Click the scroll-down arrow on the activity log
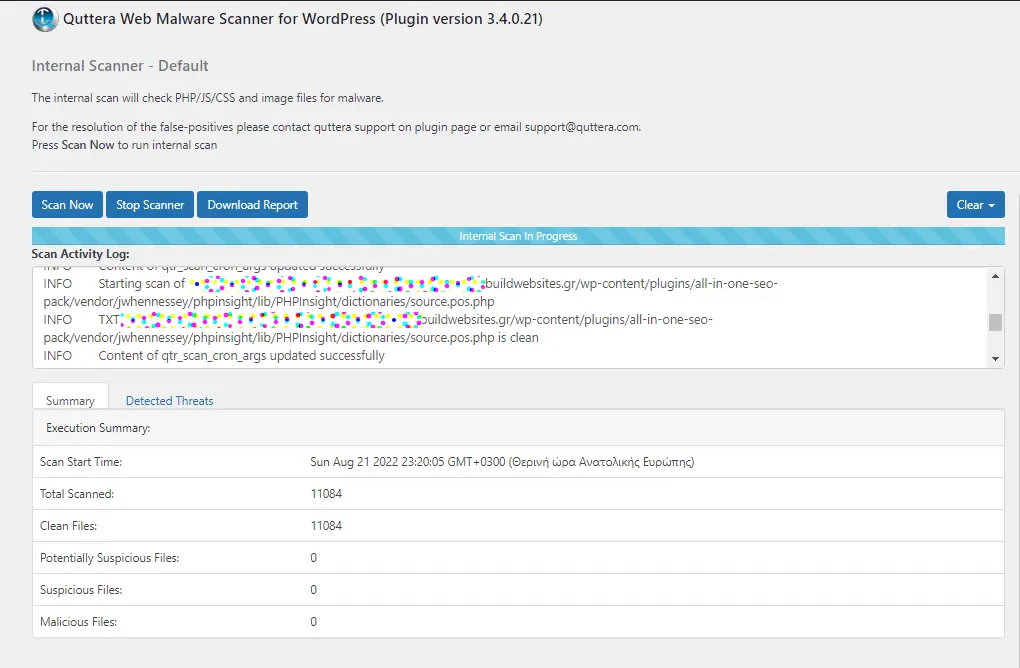This screenshot has height=668, width=1020. click(995, 357)
